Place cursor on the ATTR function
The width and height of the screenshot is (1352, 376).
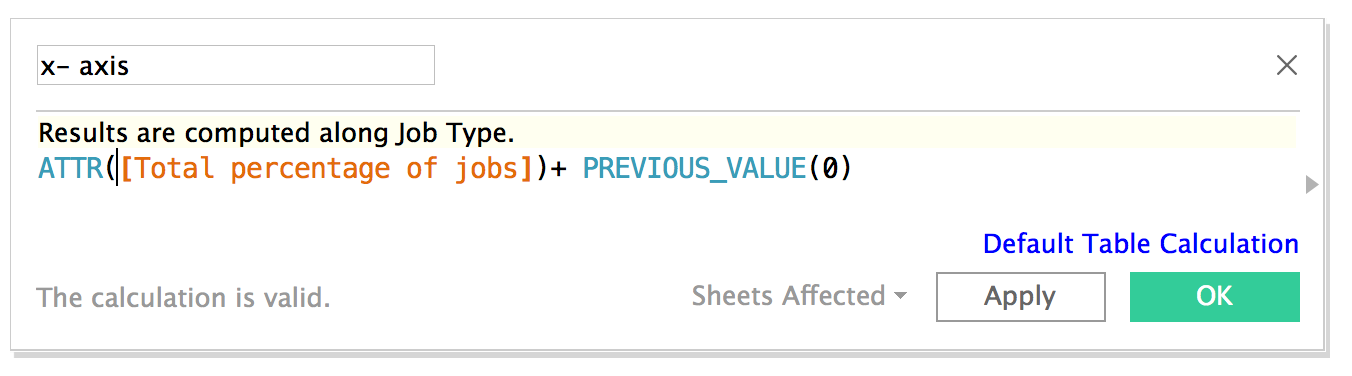pyautogui.click(x=72, y=169)
